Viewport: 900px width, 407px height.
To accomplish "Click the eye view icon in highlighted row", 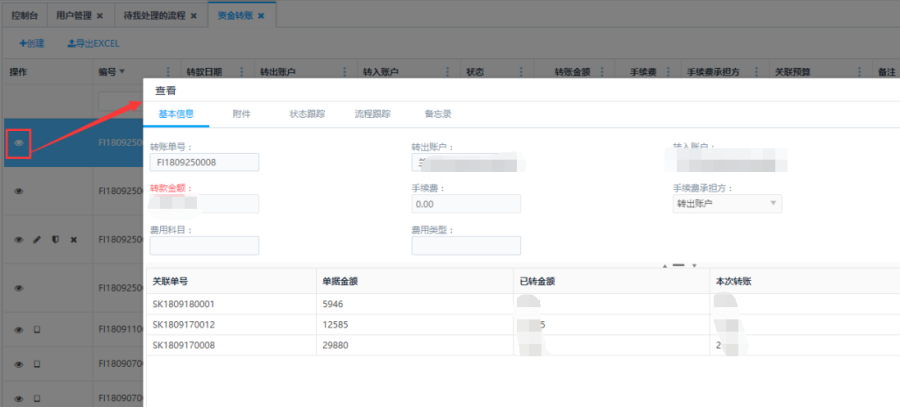I will click(18, 143).
